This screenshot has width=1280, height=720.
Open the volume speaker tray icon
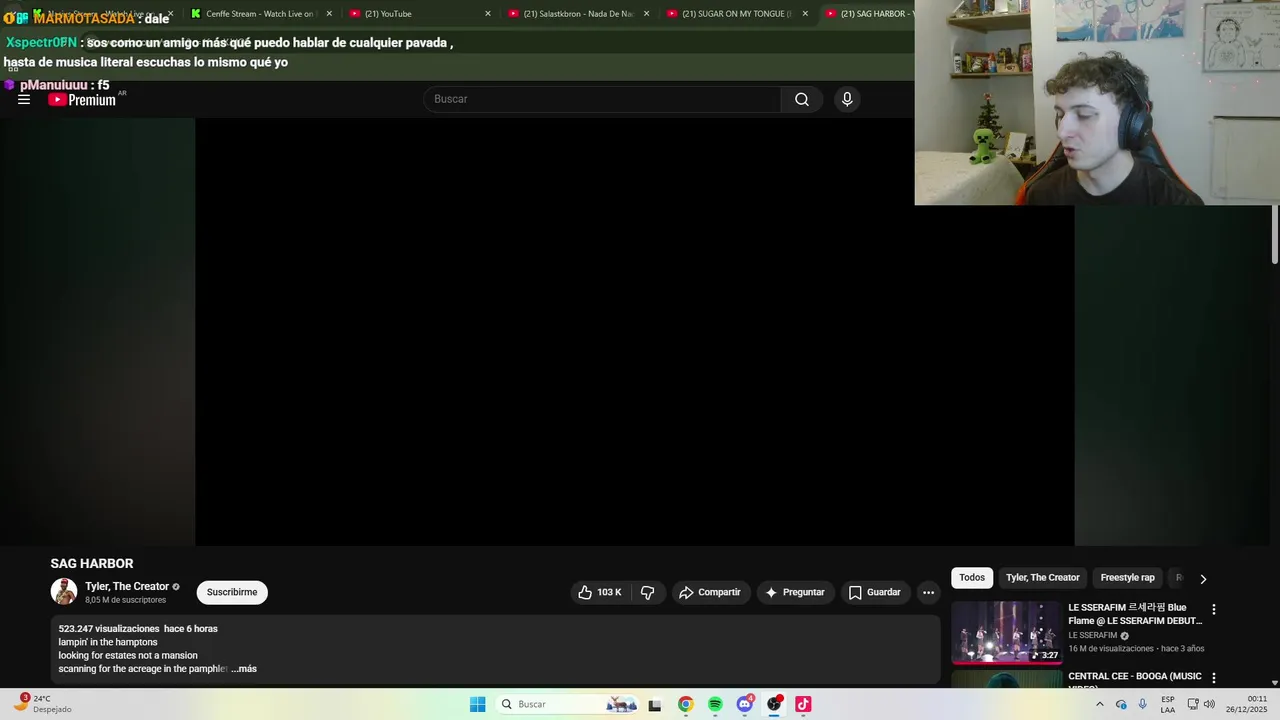(x=1210, y=704)
